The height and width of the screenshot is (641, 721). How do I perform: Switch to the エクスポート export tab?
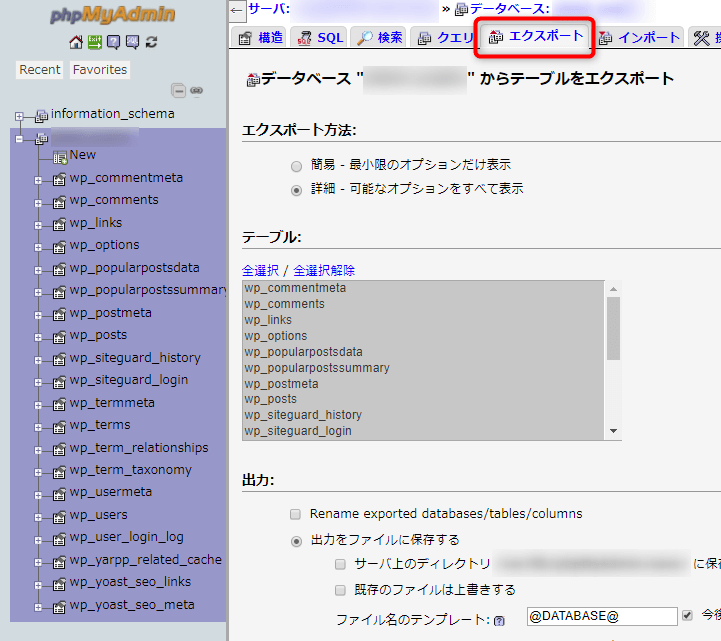pos(535,36)
